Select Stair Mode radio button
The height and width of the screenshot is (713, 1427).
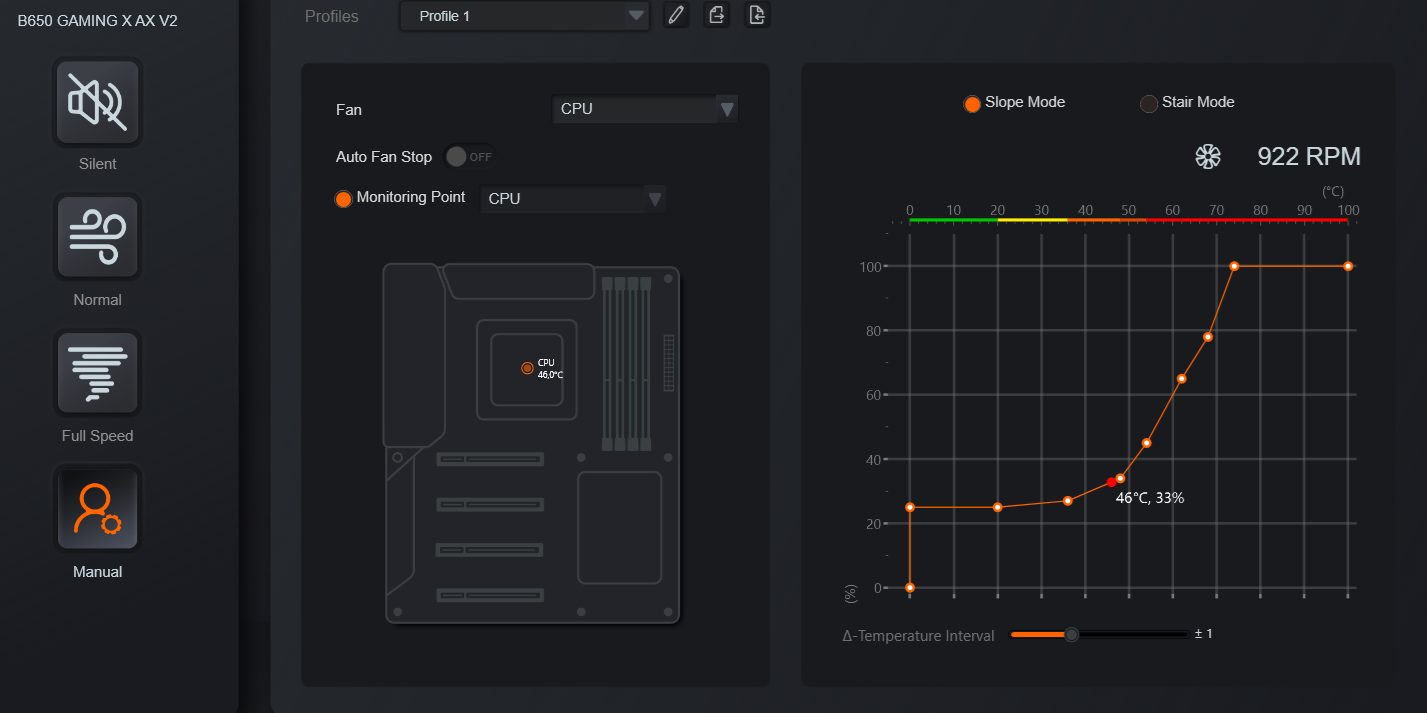(x=1149, y=103)
